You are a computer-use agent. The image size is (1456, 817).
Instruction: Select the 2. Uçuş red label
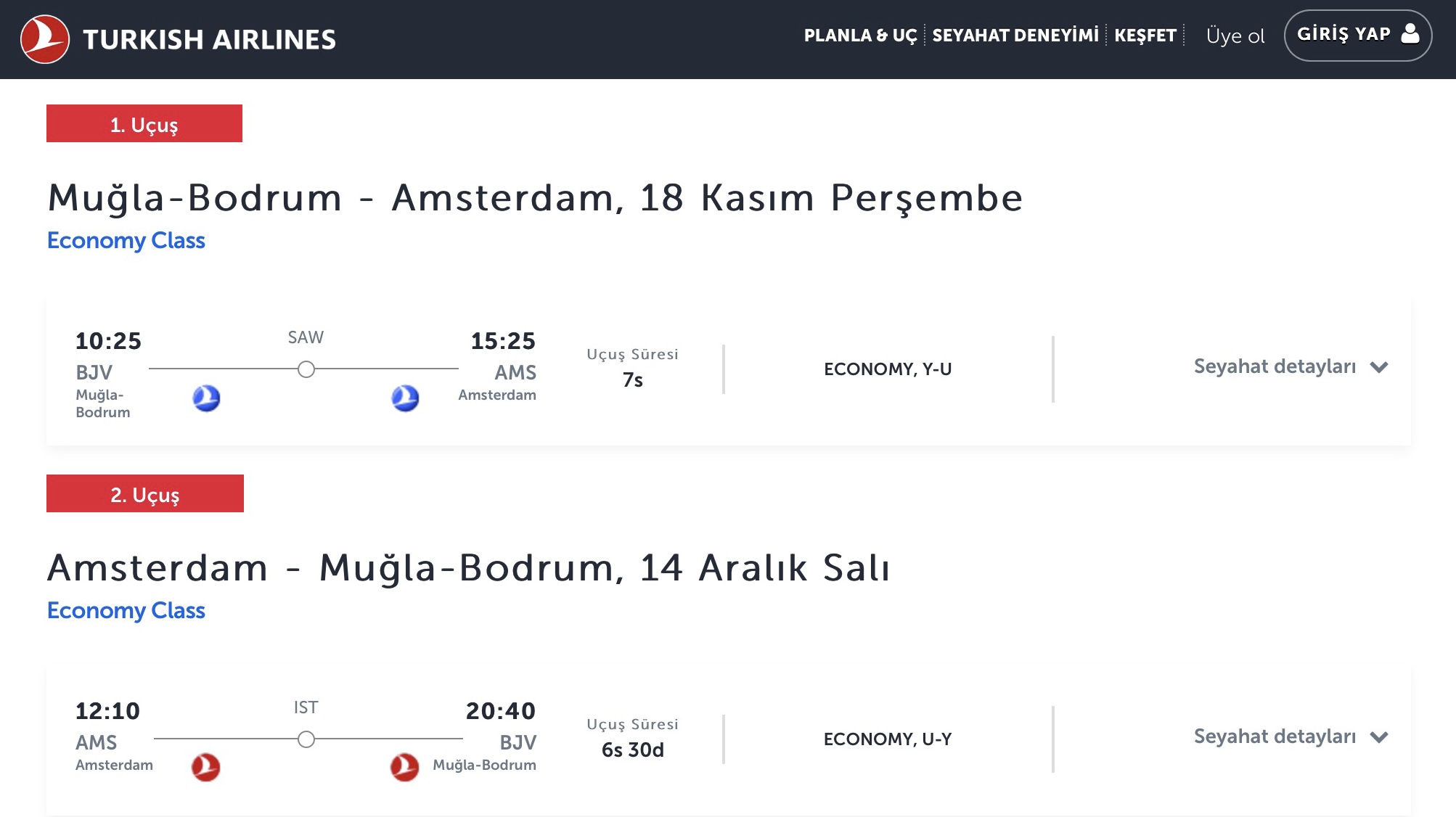(x=145, y=494)
